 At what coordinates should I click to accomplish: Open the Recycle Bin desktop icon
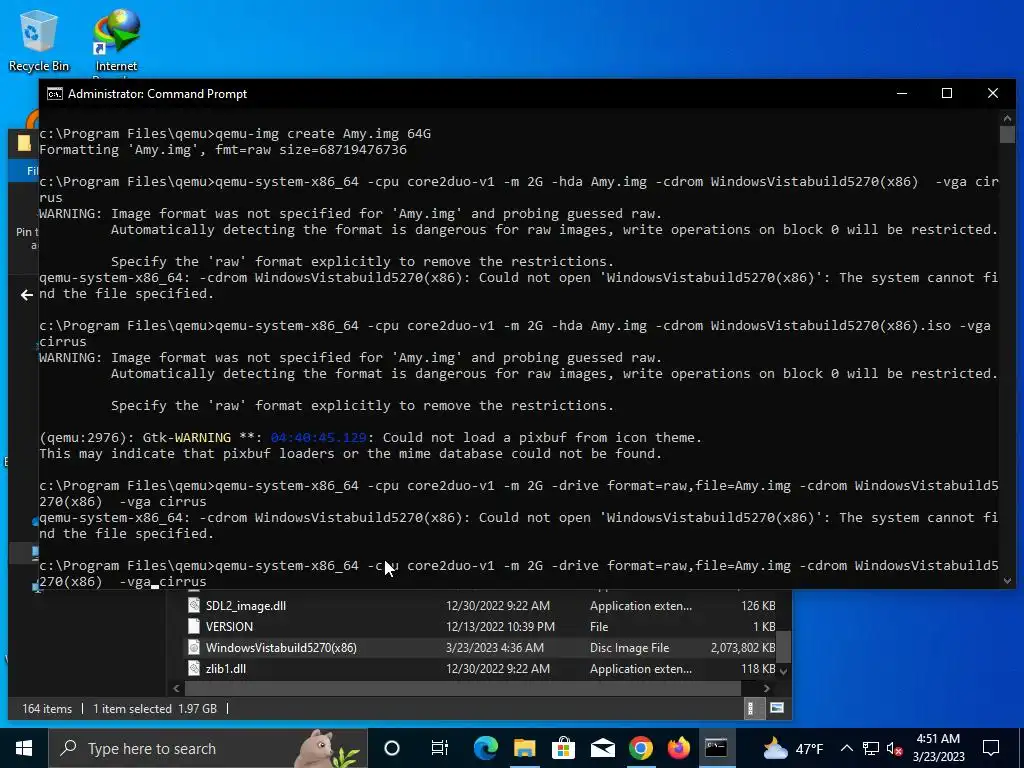(x=38, y=40)
